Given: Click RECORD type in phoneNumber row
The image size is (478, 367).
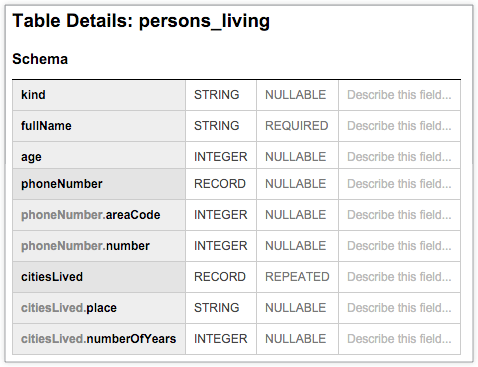Looking at the screenshot, I should pos(220,184).
